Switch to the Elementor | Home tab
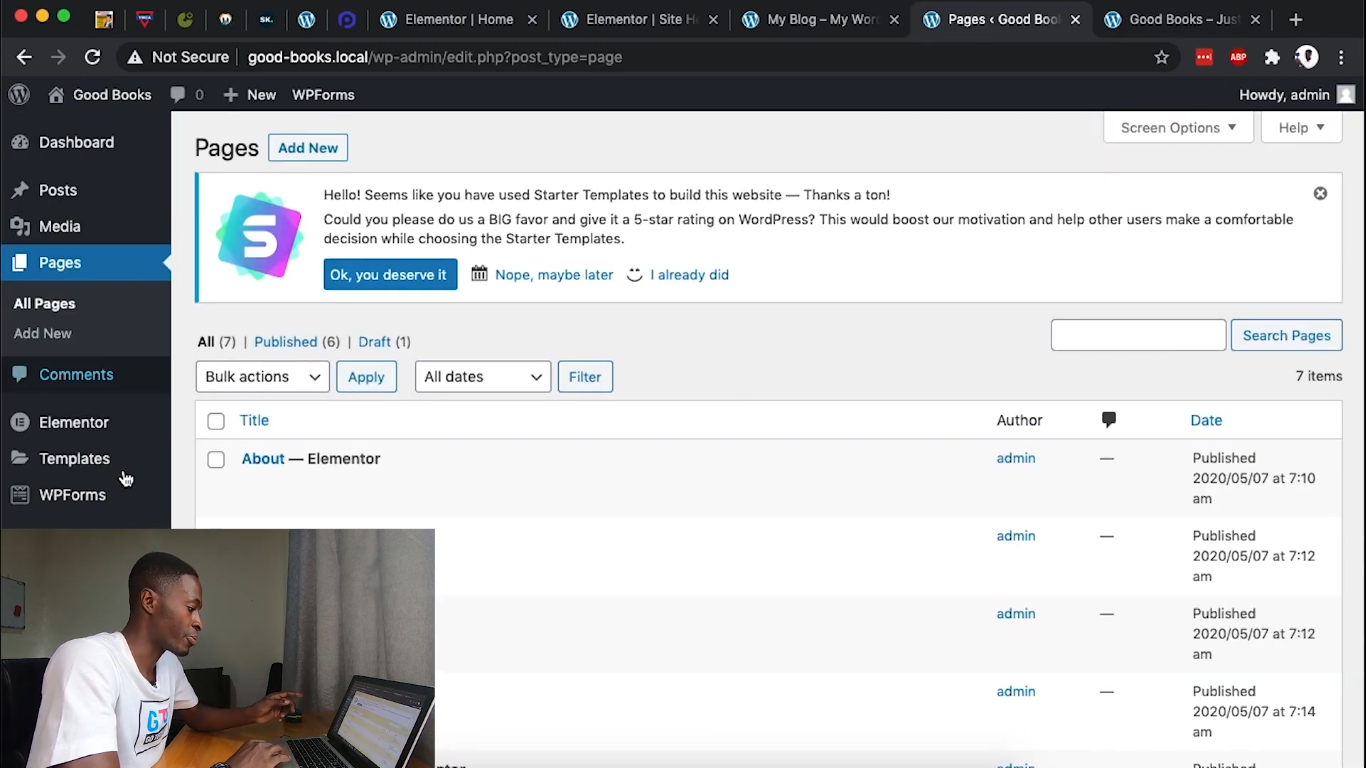The width and height of the screenshot is (1366, 768). (458, 19)
